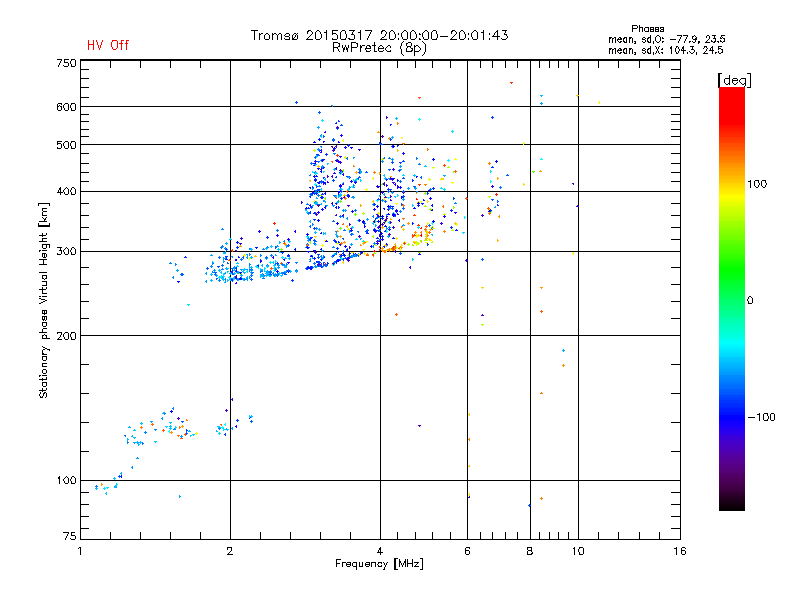Click the 'Stationary phase Virtual Height [km]' label

click(44, 301)
